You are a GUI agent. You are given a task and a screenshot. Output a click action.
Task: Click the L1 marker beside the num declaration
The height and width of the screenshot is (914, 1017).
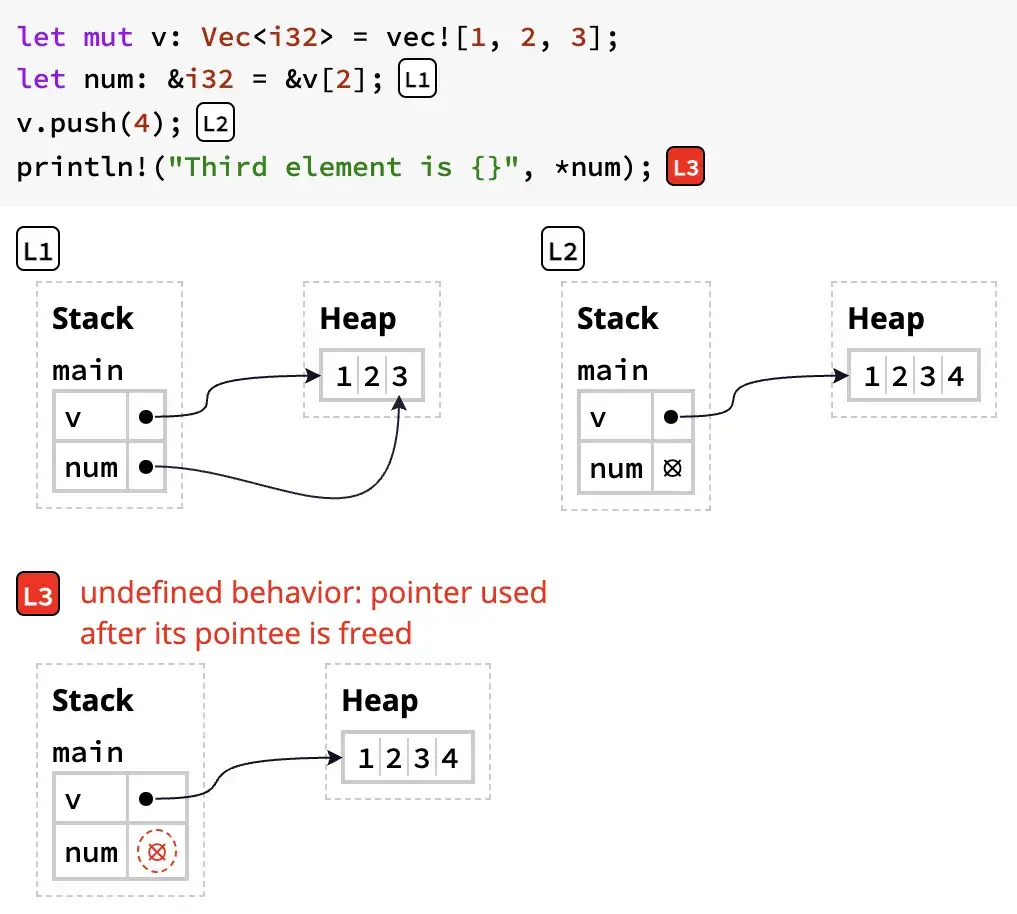pos(417,78)
